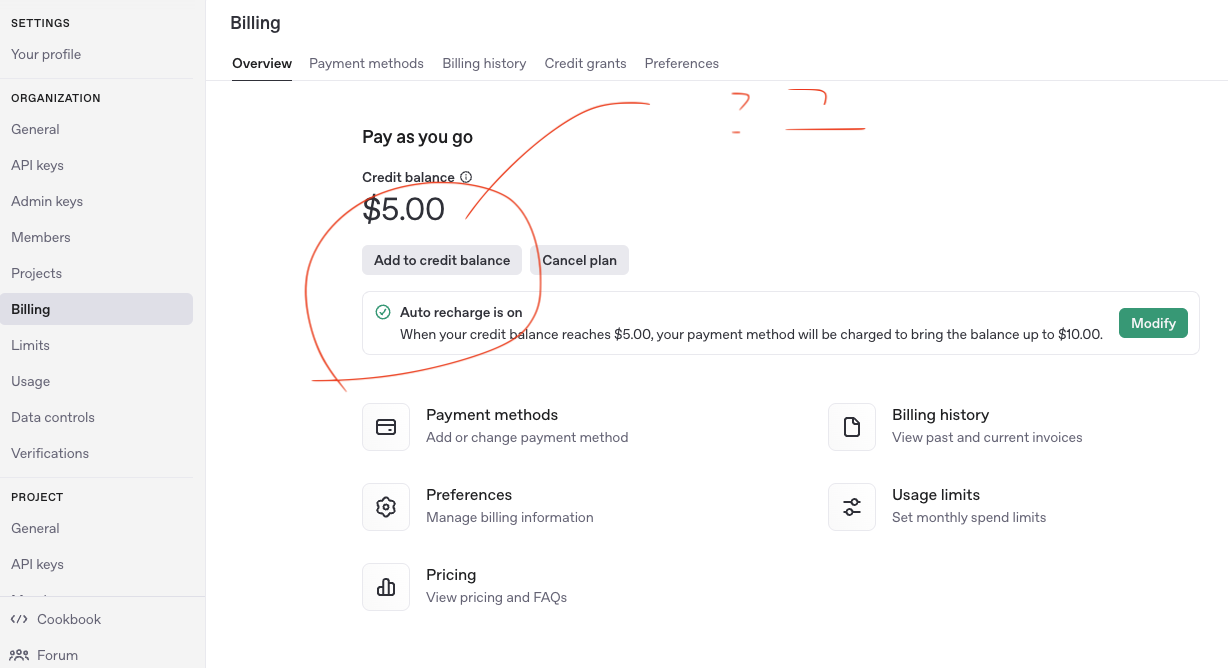
Task: Click the Payment methods card icon
Action: pos(386,427)
